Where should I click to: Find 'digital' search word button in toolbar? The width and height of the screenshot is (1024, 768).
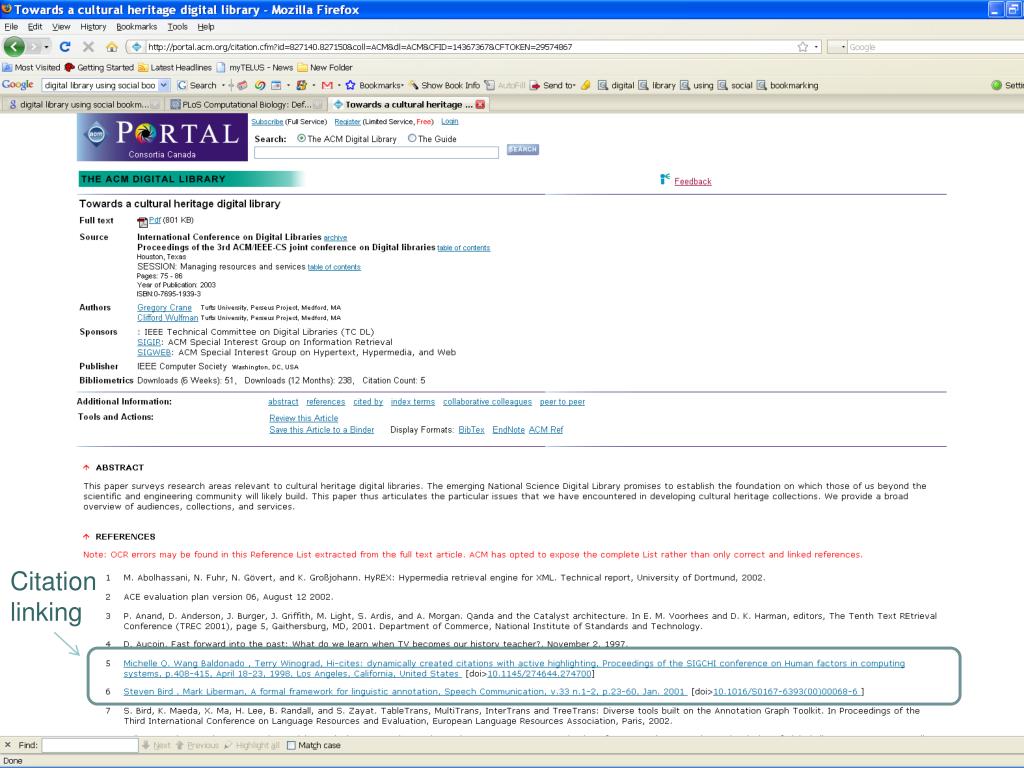click(x=616, y=86)
